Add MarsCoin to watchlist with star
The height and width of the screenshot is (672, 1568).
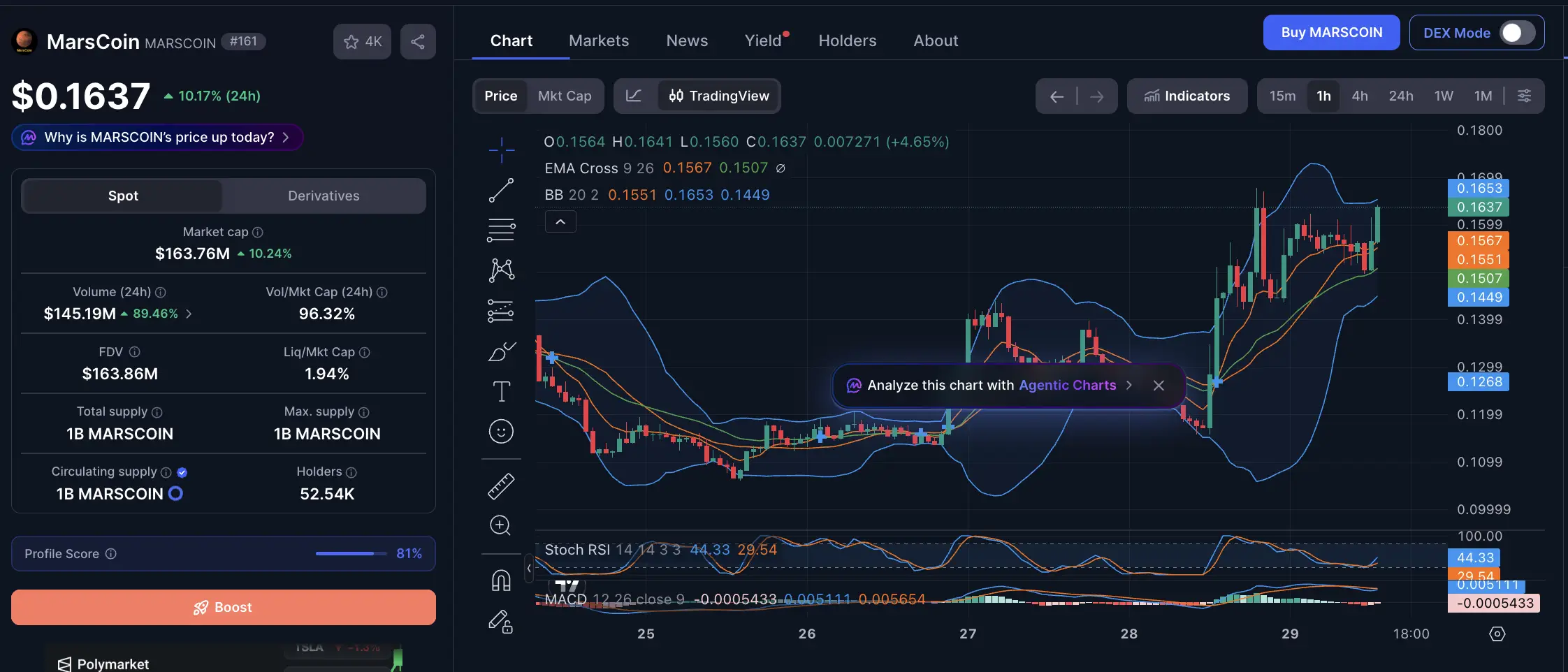(362, 41)
